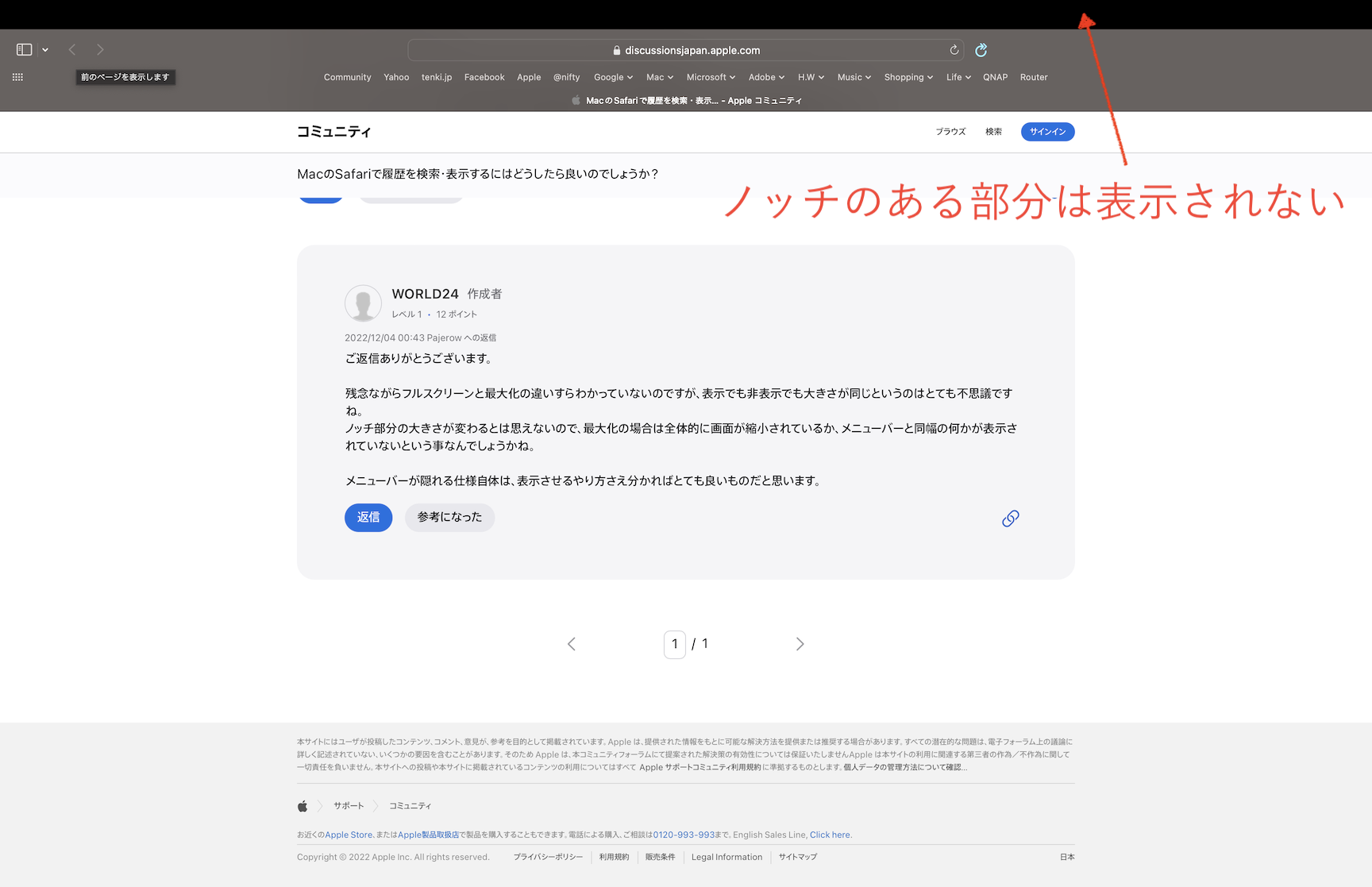The image size is (1372, 887).
Task: Expand the H.W bookmarks folder
Action: coord(811,77)
